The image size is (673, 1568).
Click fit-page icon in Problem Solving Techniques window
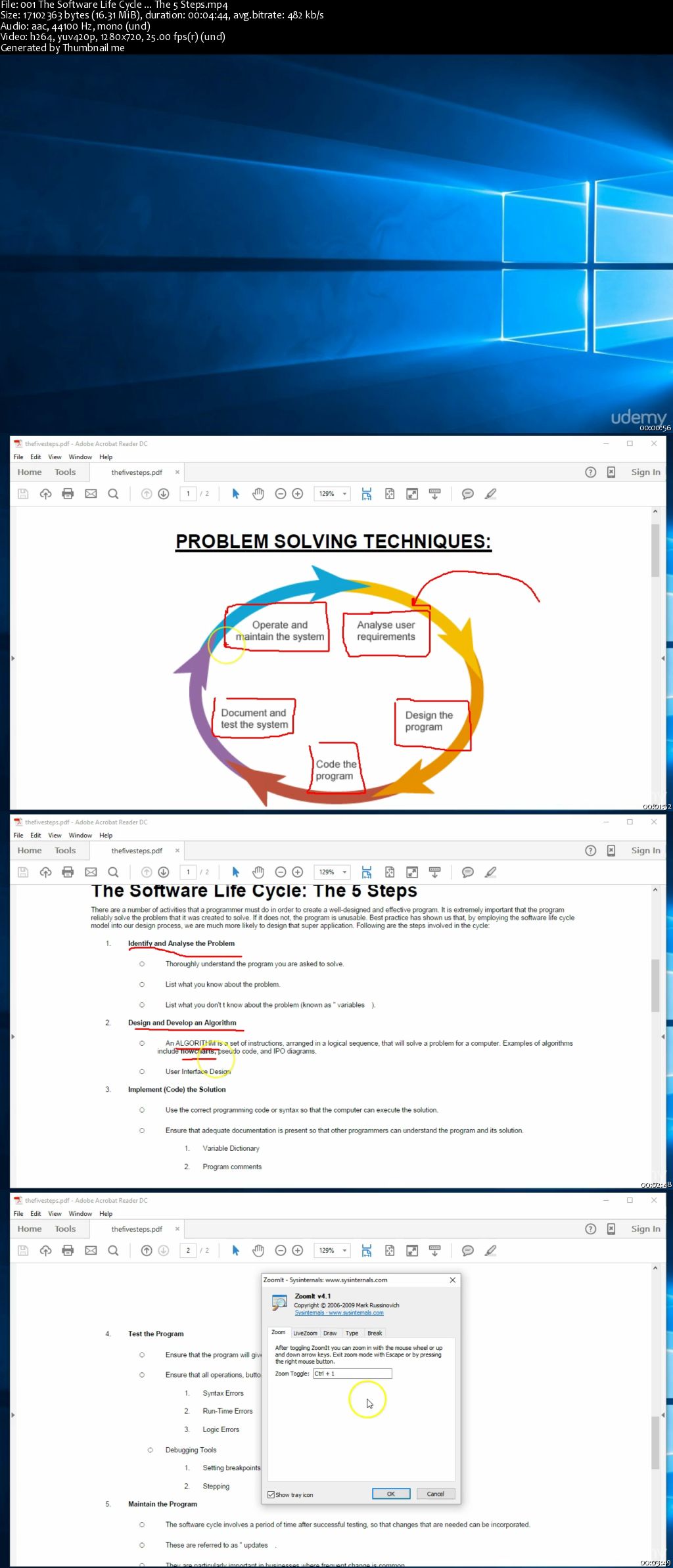coord(390,494)
